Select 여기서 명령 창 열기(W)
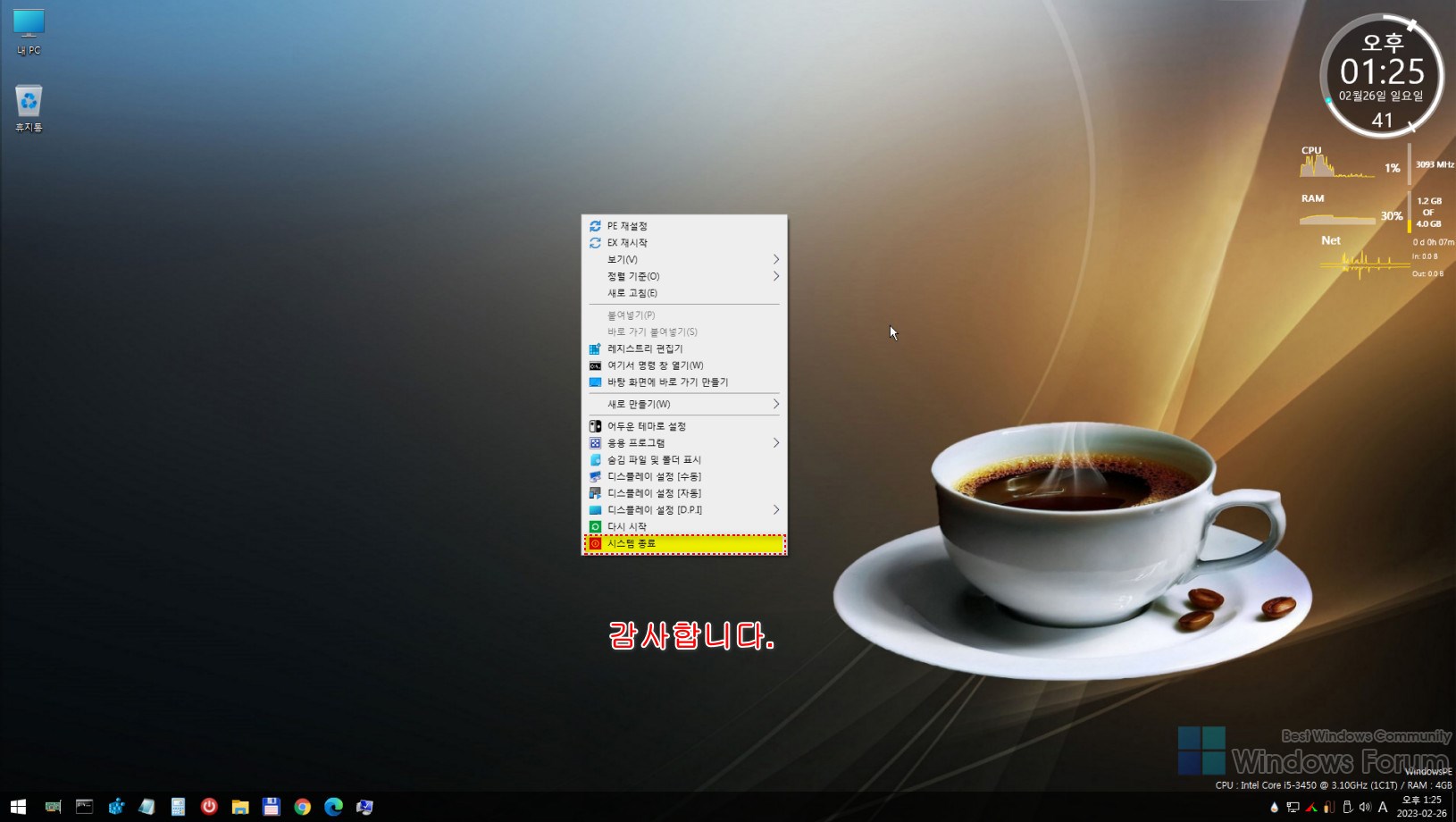The height and width of the screenshot is (822, 1456). [x=684, y=365]
